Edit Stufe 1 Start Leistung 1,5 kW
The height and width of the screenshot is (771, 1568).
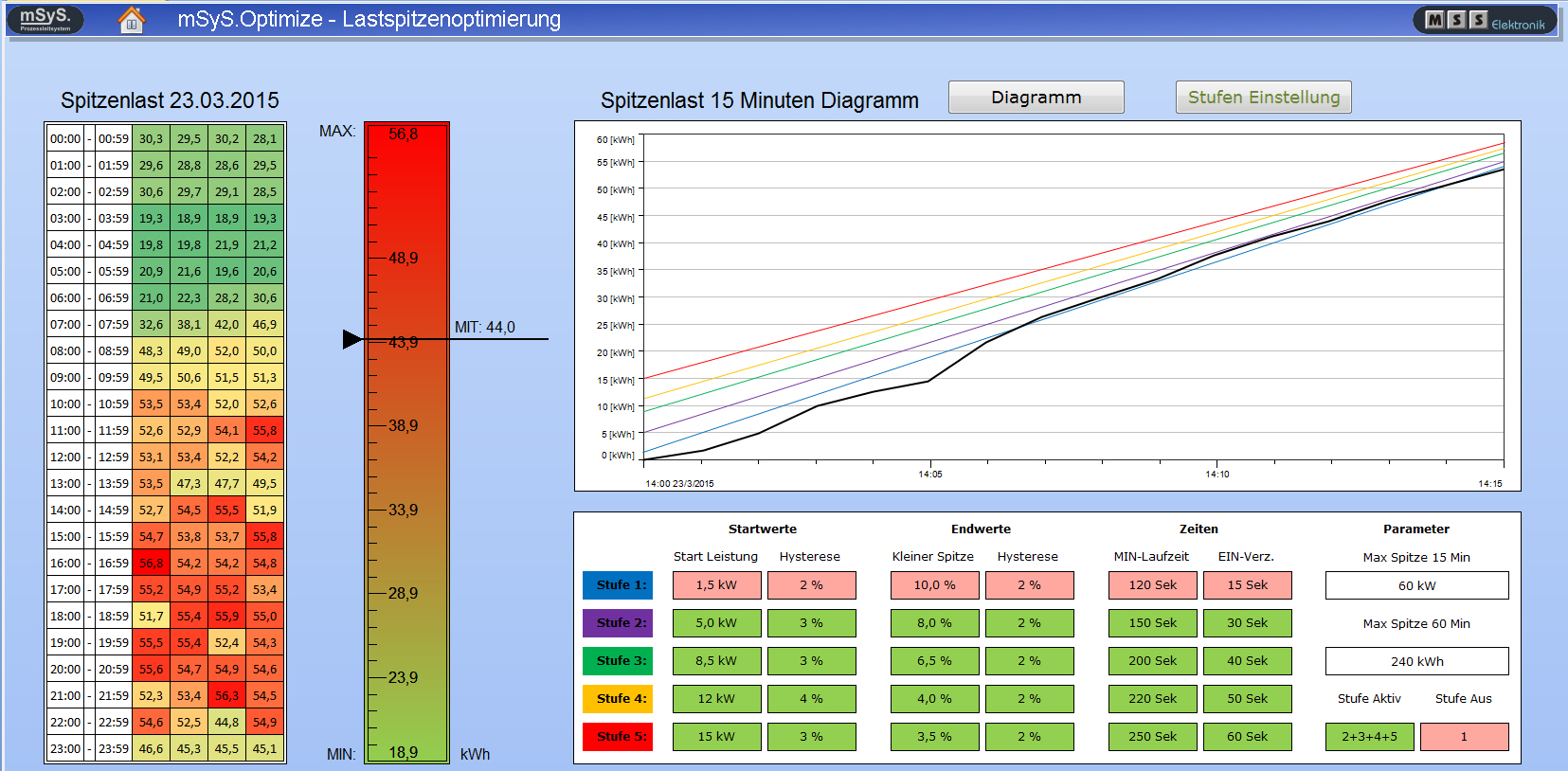click(716, 585)
